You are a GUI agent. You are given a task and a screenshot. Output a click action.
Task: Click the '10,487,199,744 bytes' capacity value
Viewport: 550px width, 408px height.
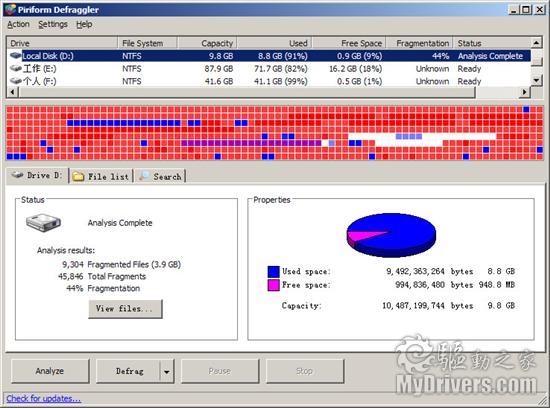click(x=427, y=306)
